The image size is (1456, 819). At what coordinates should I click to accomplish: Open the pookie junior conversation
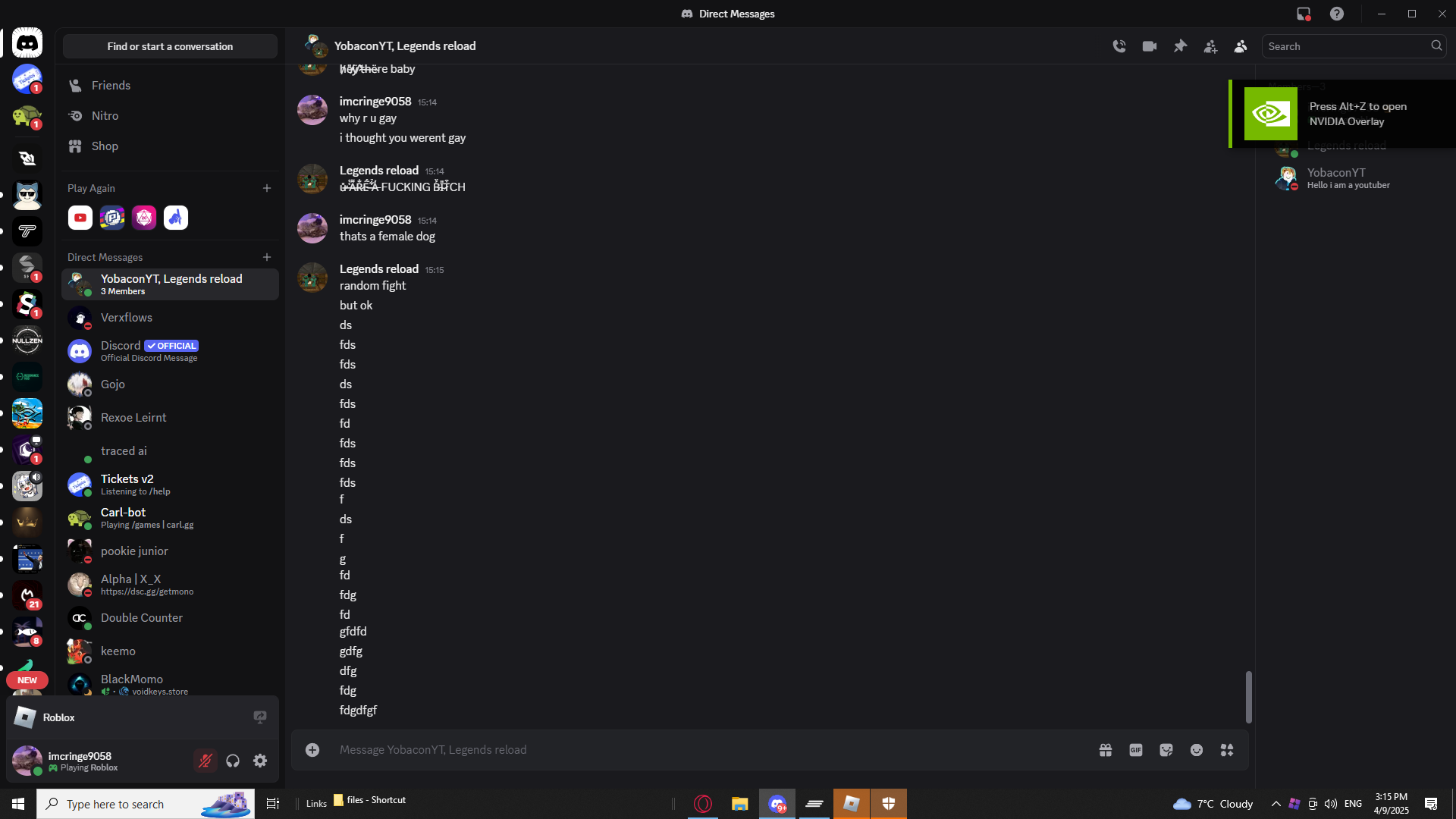pyautogui.click(x=170, y=551)
